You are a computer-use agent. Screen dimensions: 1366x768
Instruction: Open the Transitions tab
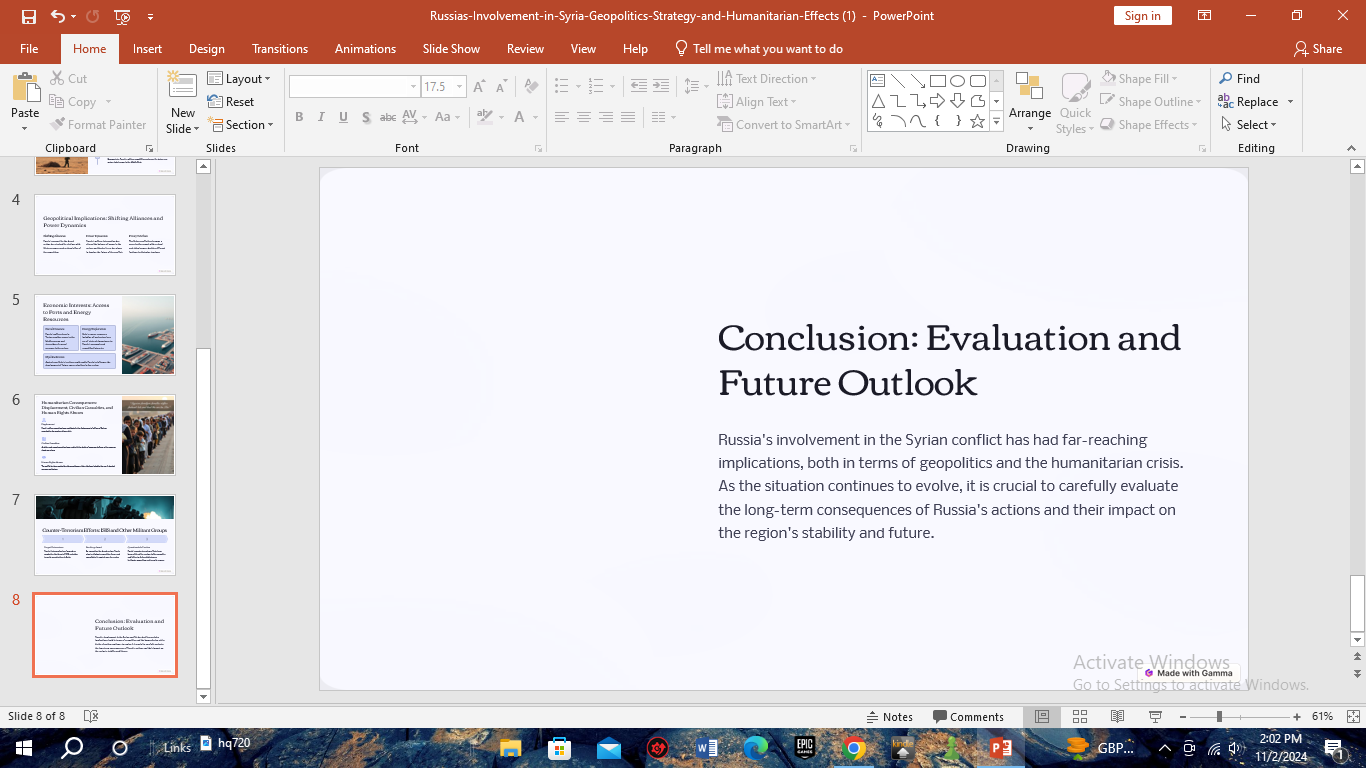click(280, 49)
